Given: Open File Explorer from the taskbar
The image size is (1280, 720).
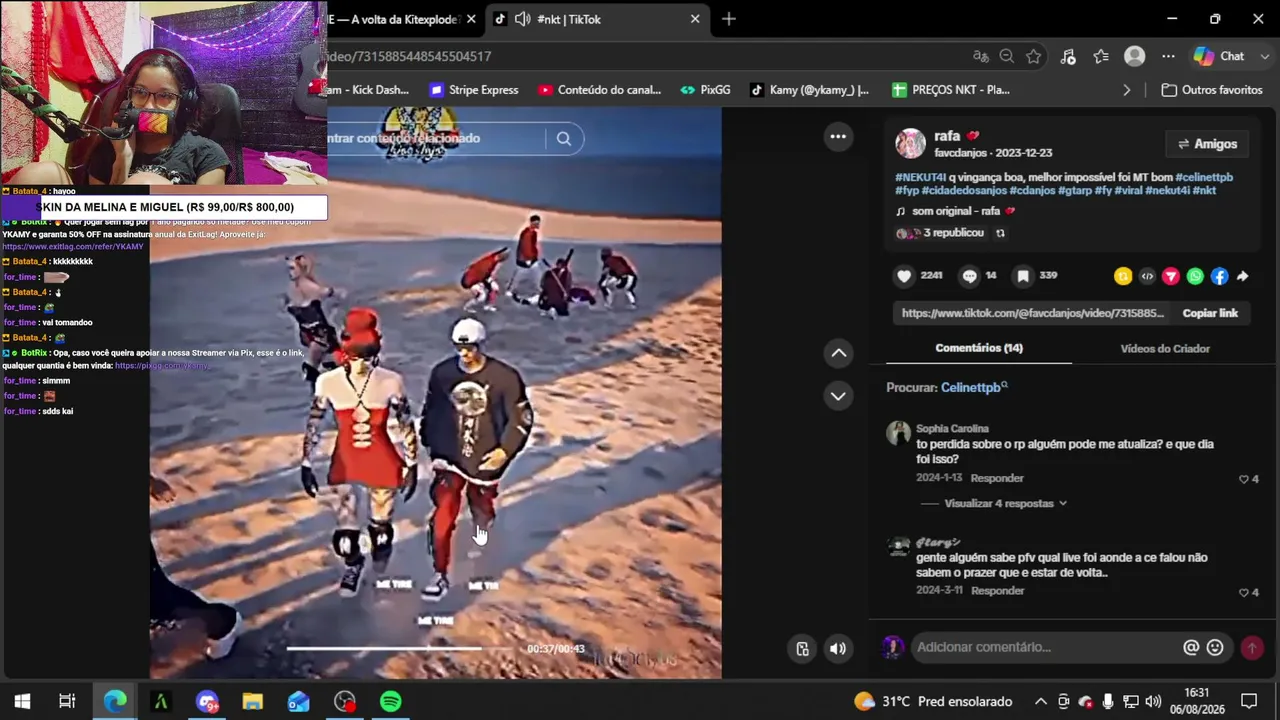Looking at the screenshot, I should (252, 702).
